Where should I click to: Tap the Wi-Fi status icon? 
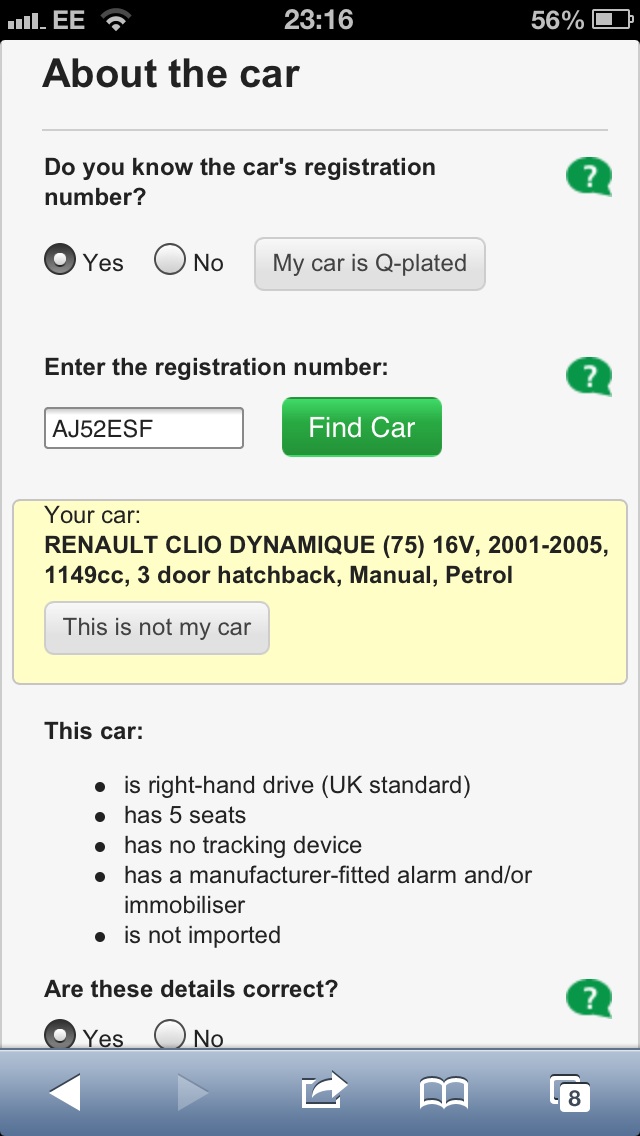pos(117,20)
